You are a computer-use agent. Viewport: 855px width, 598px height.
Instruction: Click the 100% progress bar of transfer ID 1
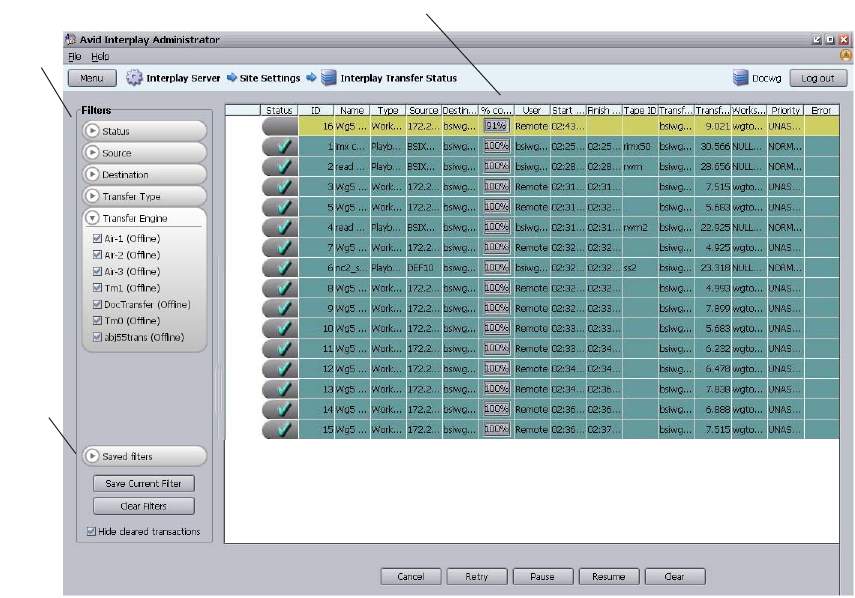click(496, 146)
